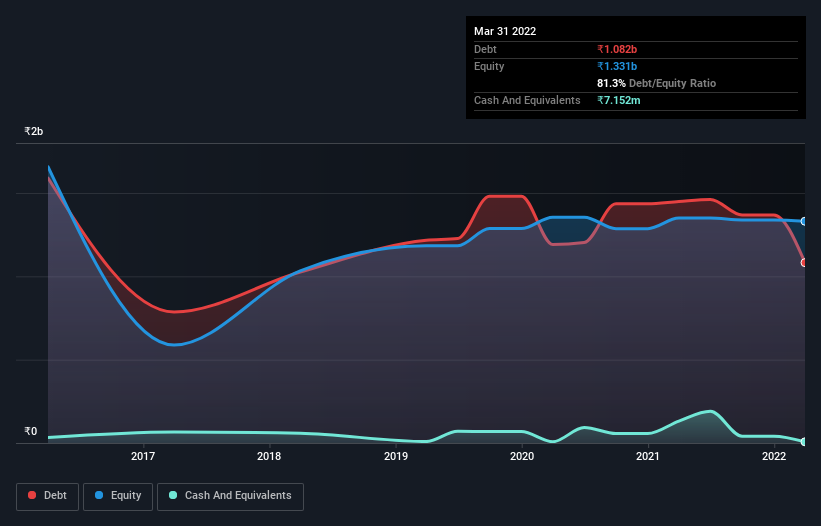Click the red Debt end-point marker
Screen dimensions: 821x526
point(804,263)
